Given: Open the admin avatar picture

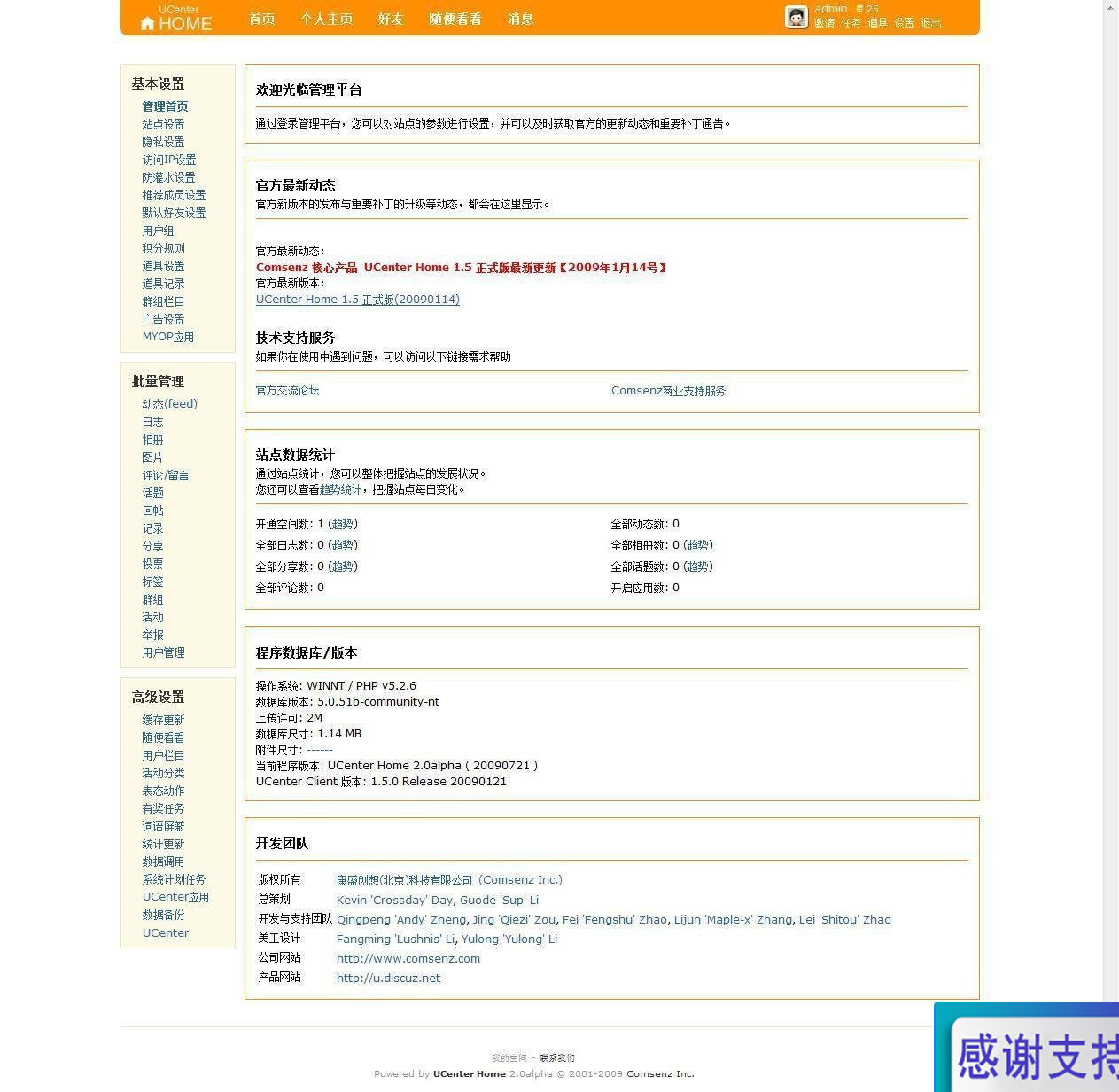Looking at the screenshot, I should 797,17.
